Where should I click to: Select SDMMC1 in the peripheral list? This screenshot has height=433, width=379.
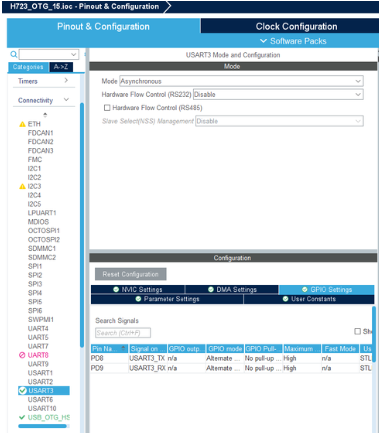42,248
